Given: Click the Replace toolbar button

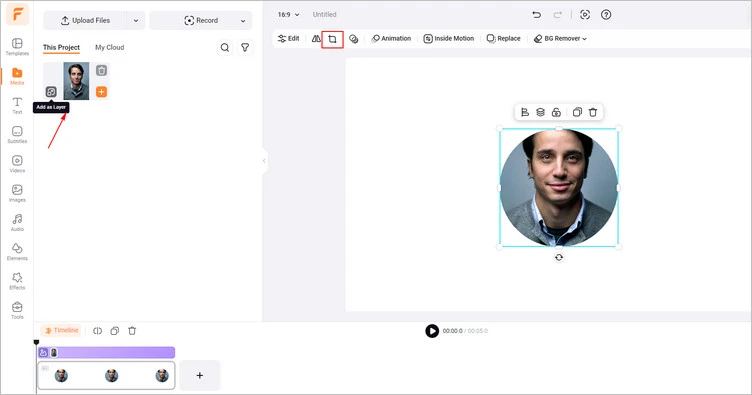Looking at the screenshot, I should [x=504, y=38].
